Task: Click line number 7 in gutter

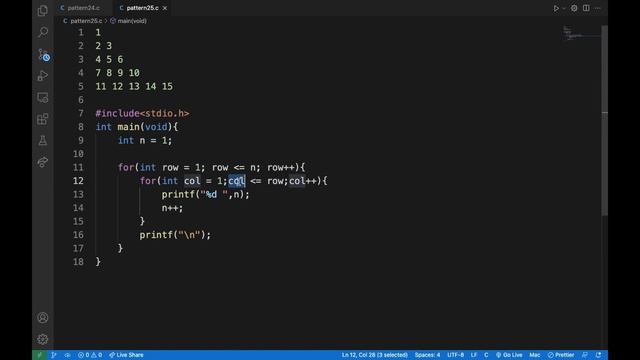Action: (x=81, y=113)
